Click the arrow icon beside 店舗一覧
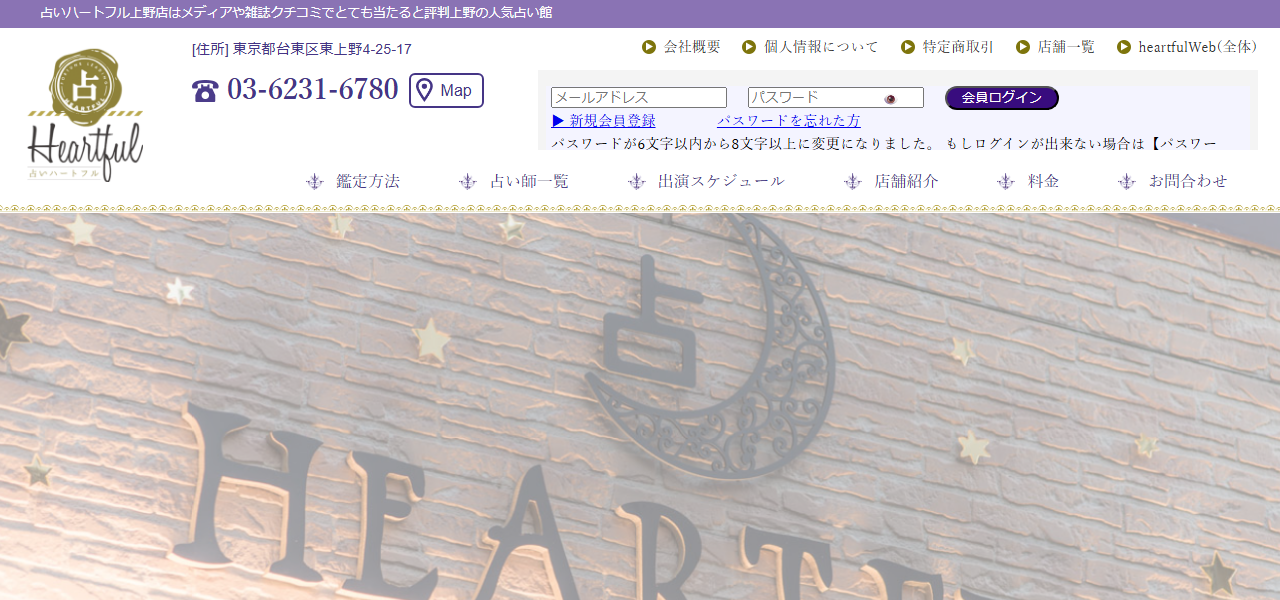Viewport: 1280px width, 600px height. (1023, 47)
